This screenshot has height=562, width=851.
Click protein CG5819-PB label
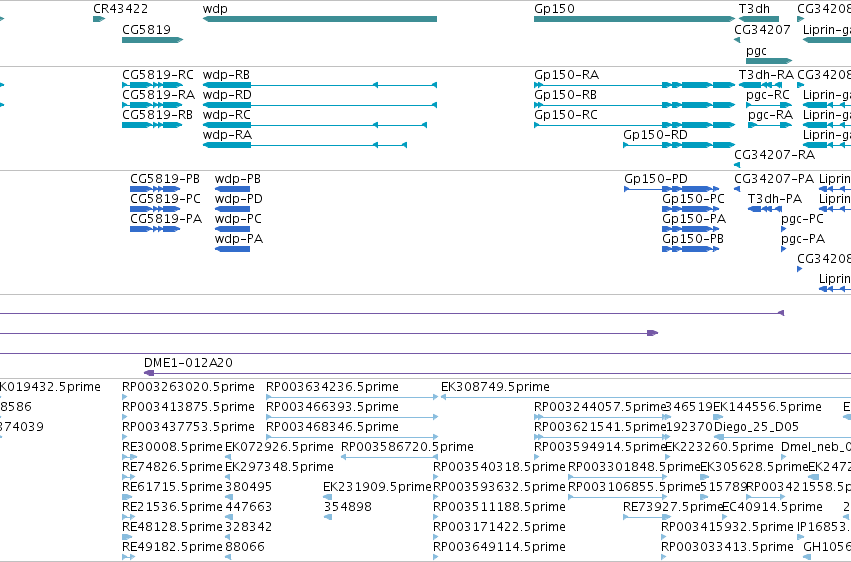point(165,178)
